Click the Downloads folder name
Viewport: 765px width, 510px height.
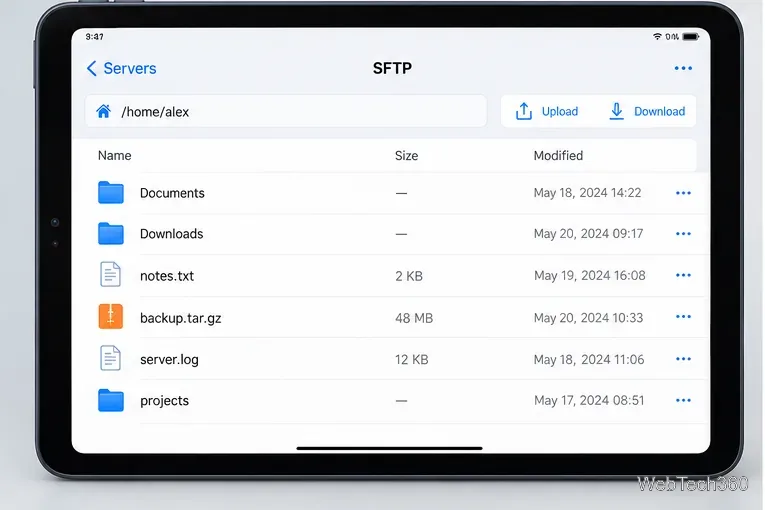click(x=172, y=234)
